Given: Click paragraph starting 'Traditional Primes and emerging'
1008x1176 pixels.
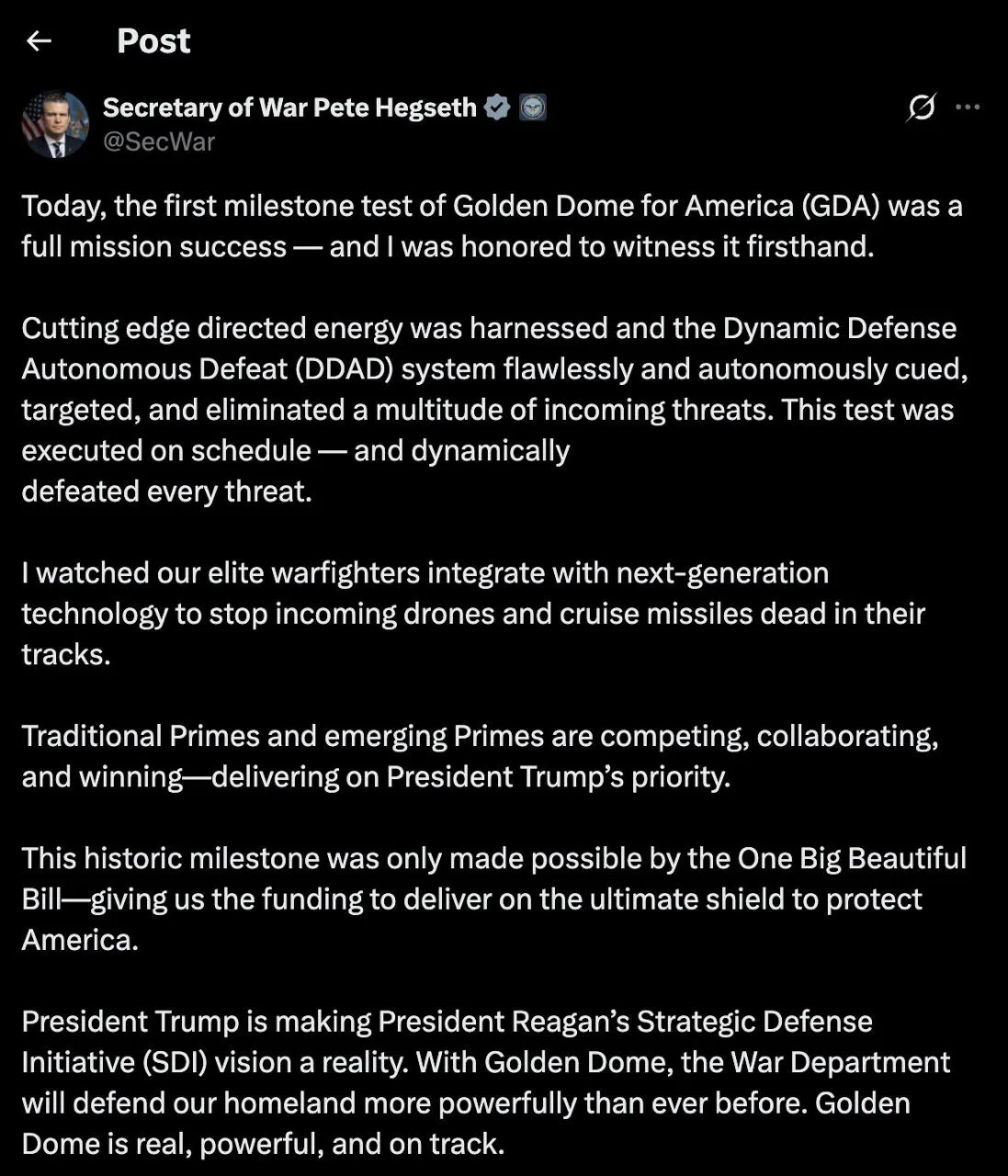Looking at the screenshot, I should pyautogui.click(x=480, y=756).
